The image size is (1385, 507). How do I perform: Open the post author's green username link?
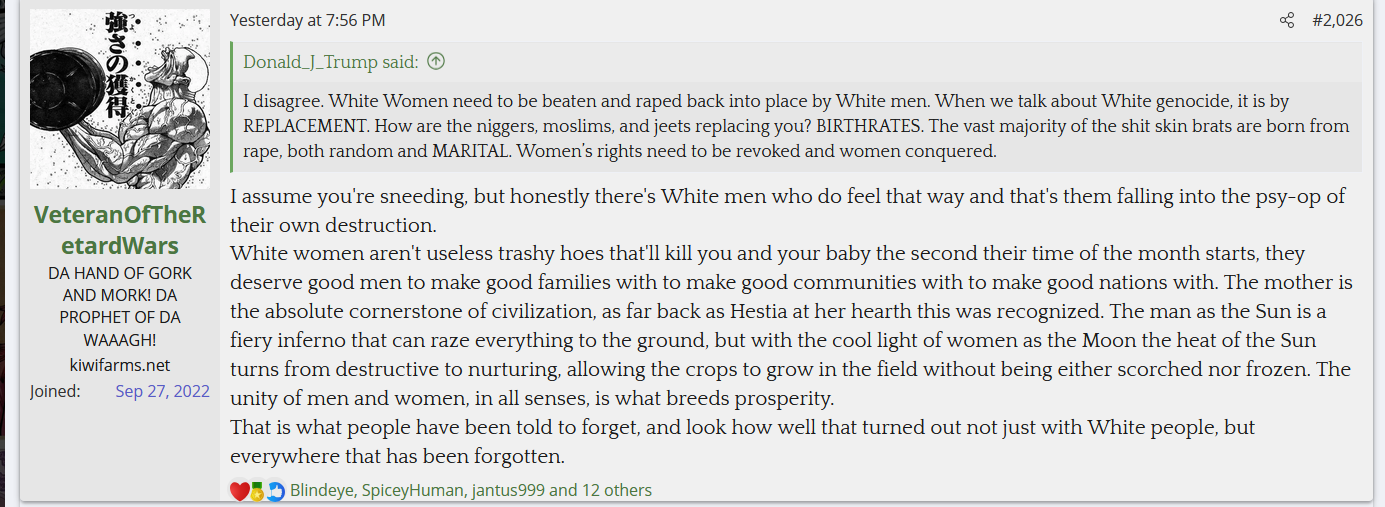pos(120,230)
